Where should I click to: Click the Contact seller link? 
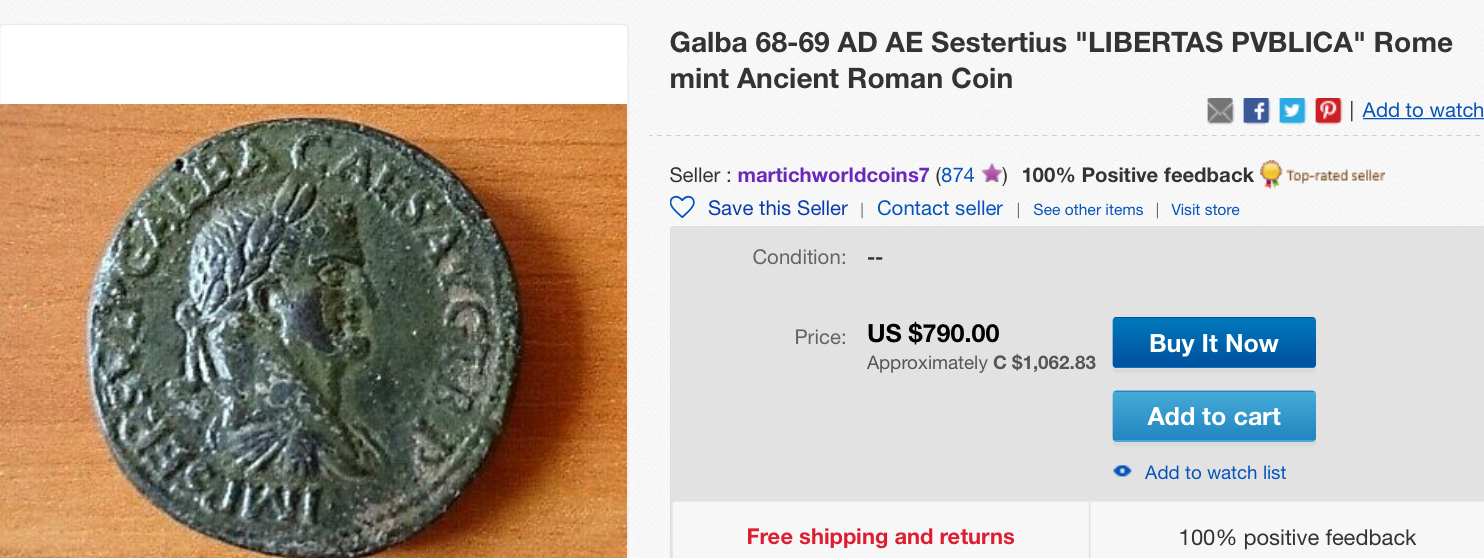click(x=939, y=208)
